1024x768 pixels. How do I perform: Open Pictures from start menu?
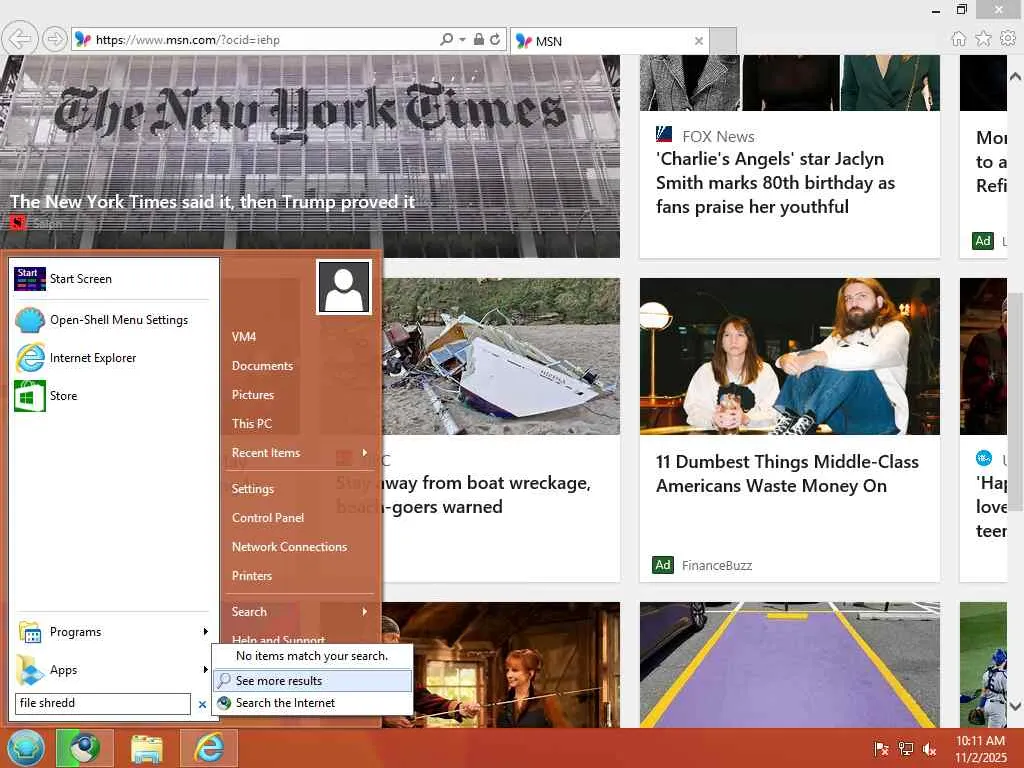[253, 395]
